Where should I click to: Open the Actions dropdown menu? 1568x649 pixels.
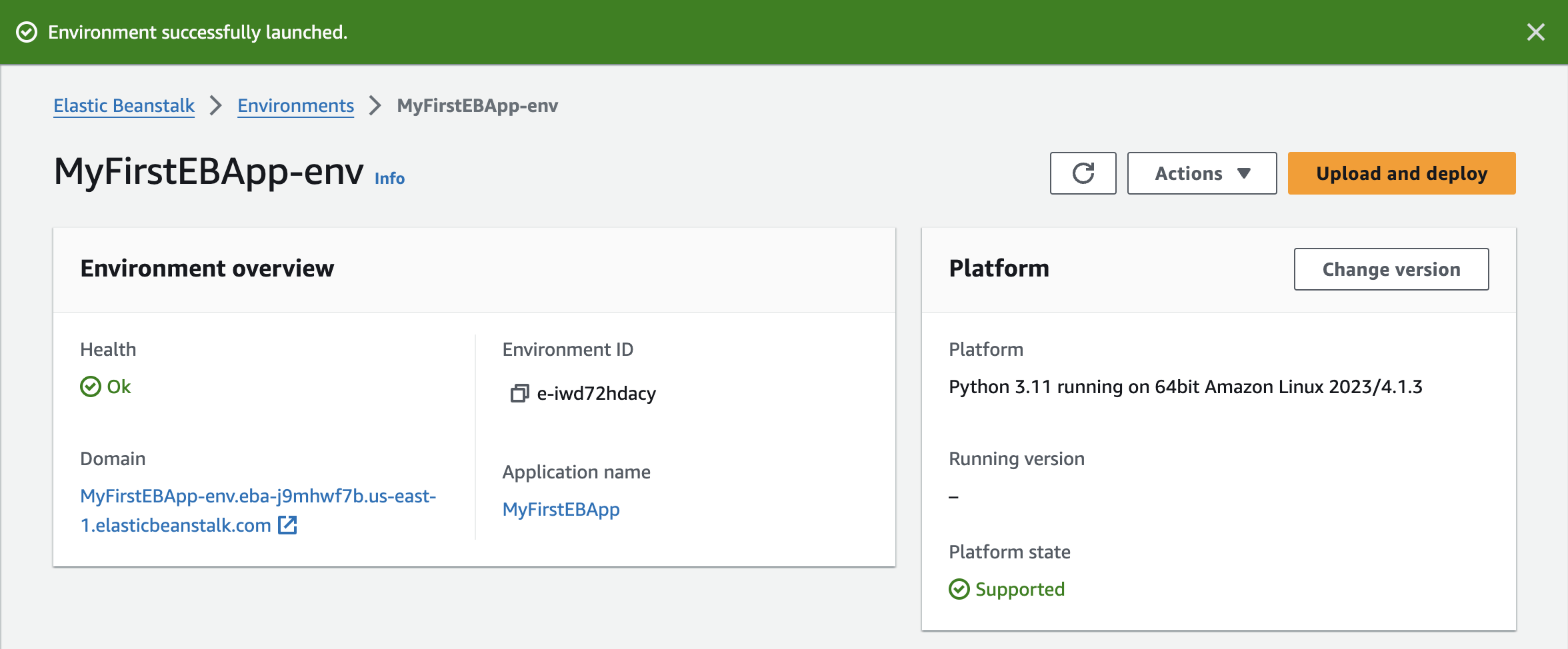1201,173
